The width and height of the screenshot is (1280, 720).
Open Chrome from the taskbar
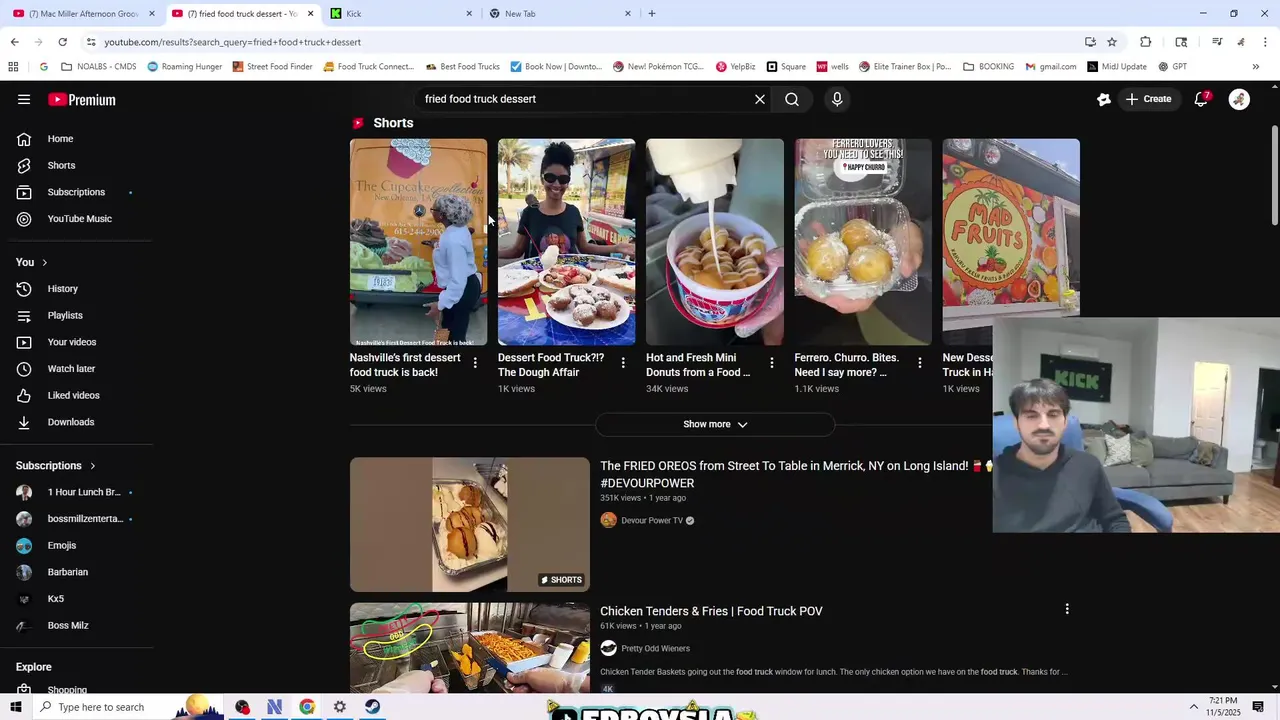pos(307,707)
